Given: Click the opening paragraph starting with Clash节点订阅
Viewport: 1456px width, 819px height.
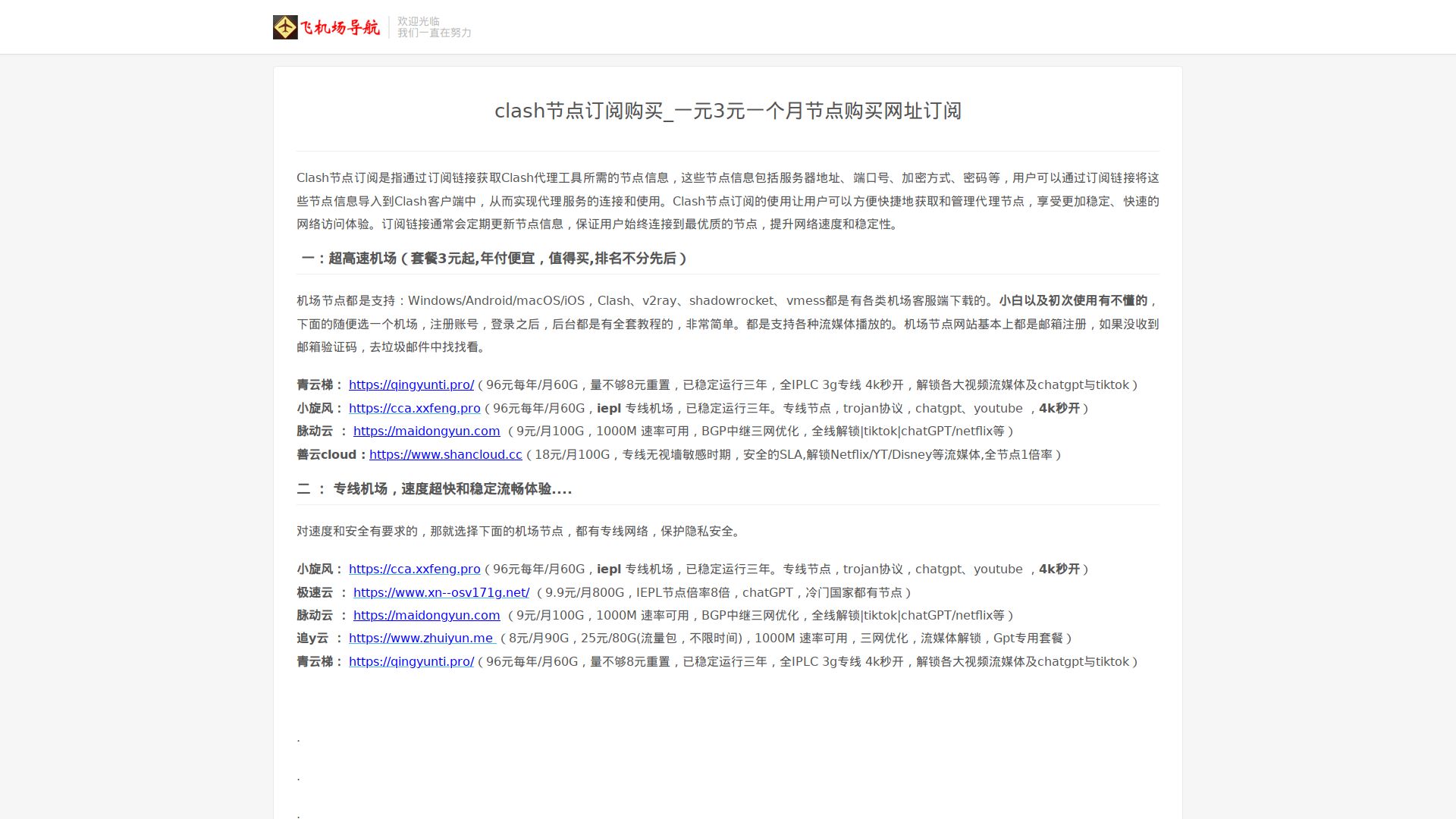Looking at the screenshot, I should 727,201.
